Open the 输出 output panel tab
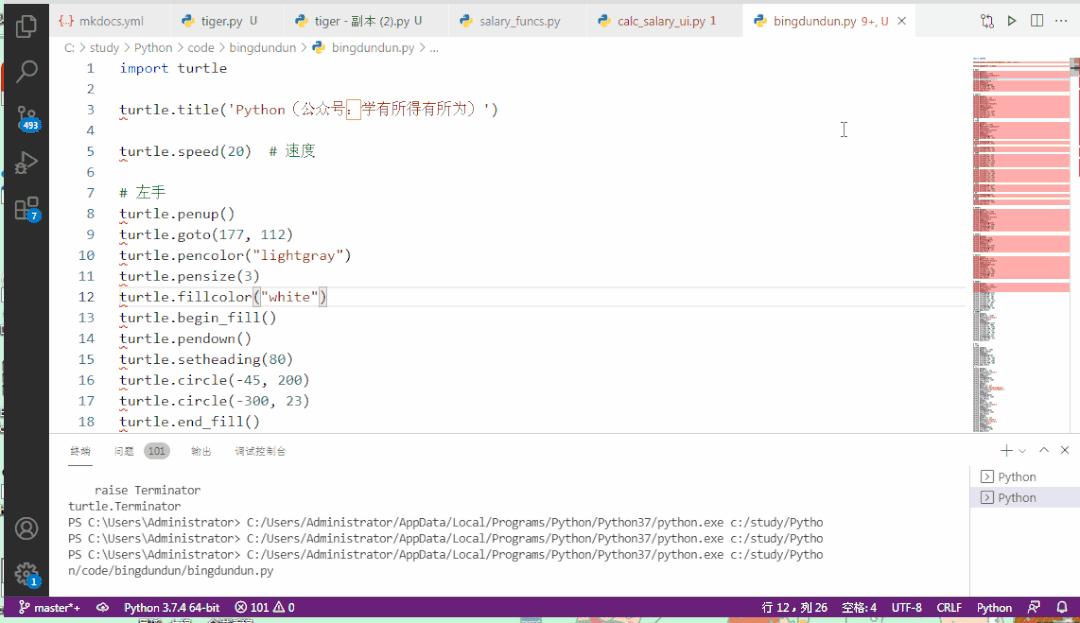The image size is (1080, 623). coord(201,452)
